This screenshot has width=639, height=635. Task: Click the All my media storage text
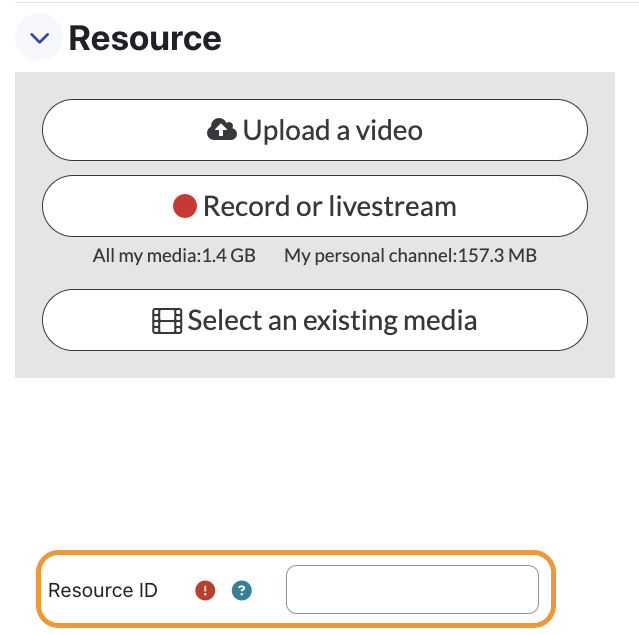point(174,256)
